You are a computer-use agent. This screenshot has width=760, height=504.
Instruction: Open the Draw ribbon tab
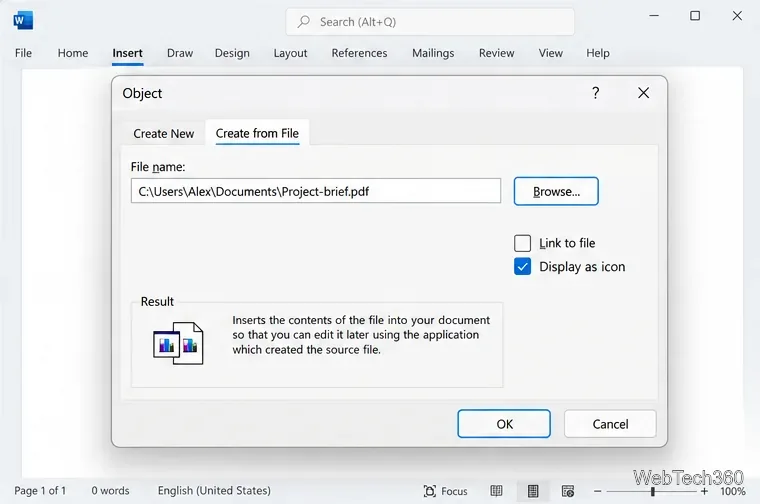pyautogui.click(x=180, y=53)
